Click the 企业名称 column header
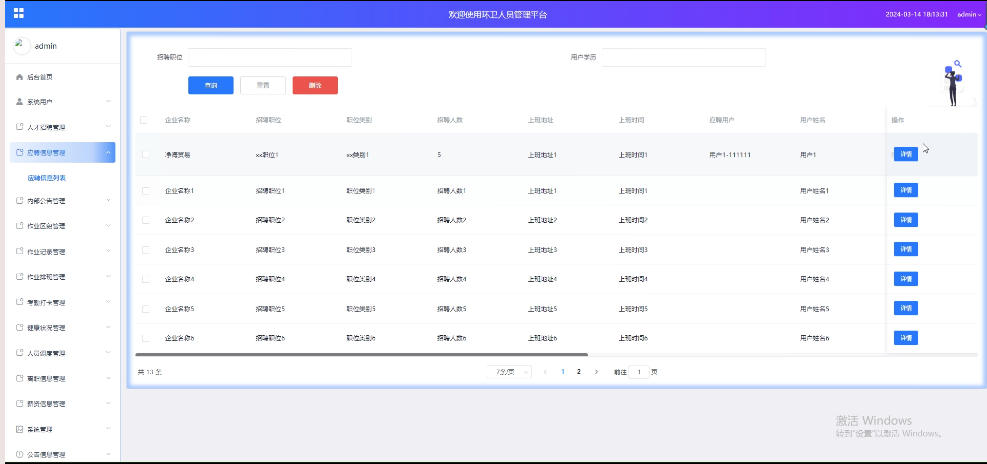This screenshot has width=987, height=464. 178,120
